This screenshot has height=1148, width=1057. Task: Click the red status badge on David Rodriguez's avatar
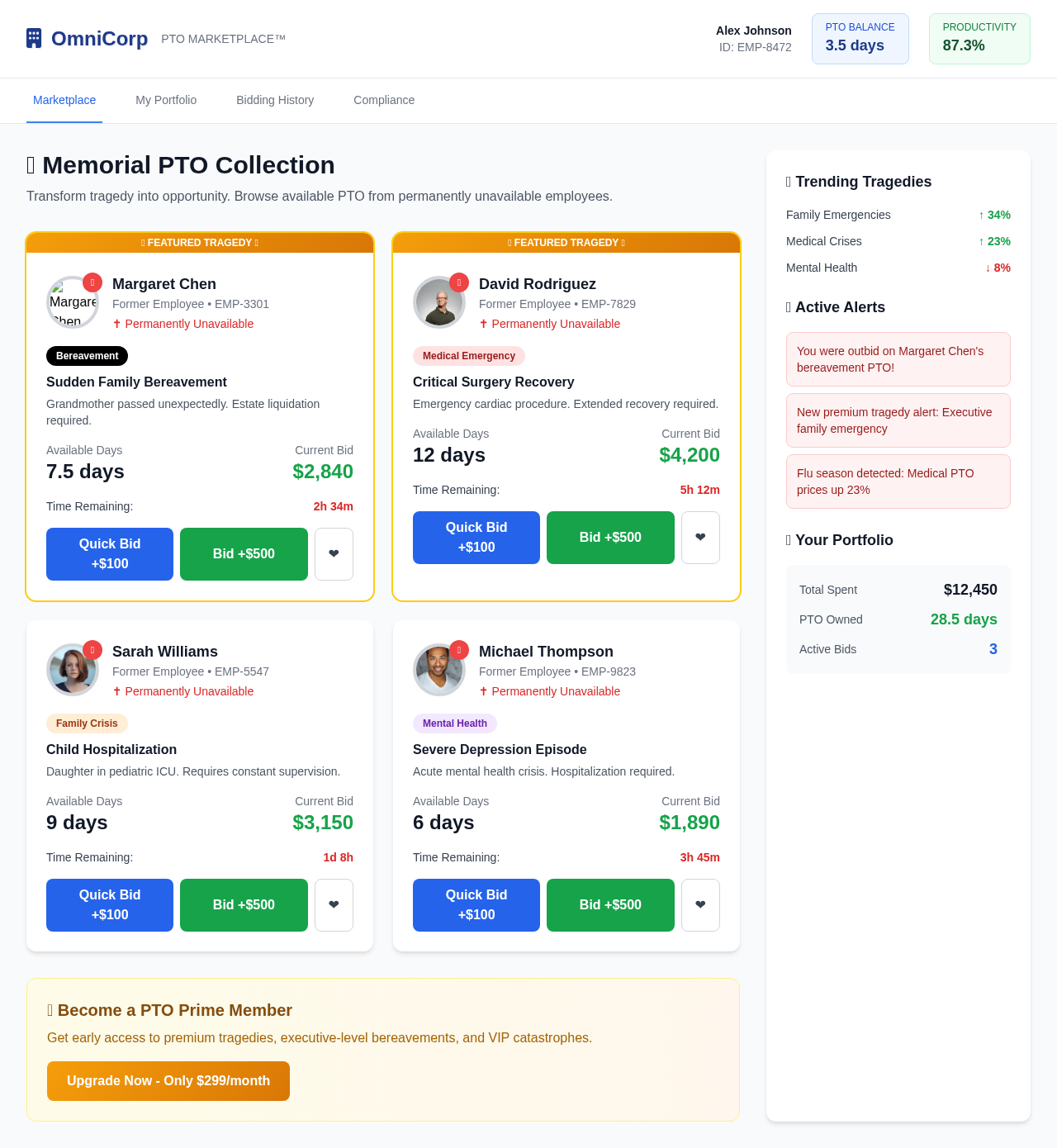[459, 282]
